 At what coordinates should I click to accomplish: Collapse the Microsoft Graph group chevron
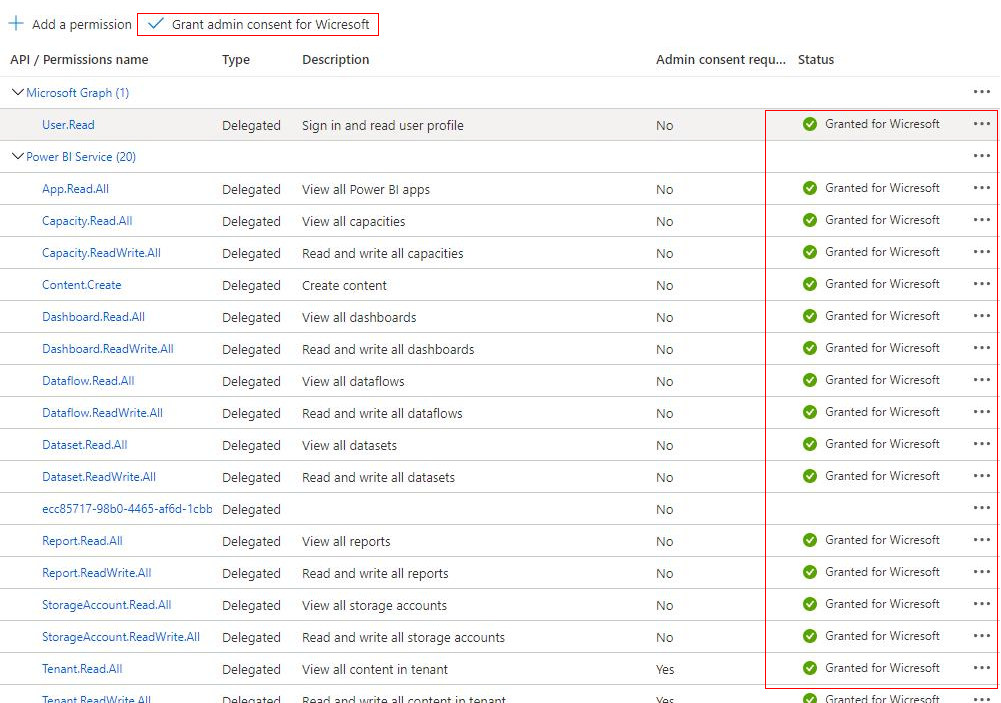18,93
